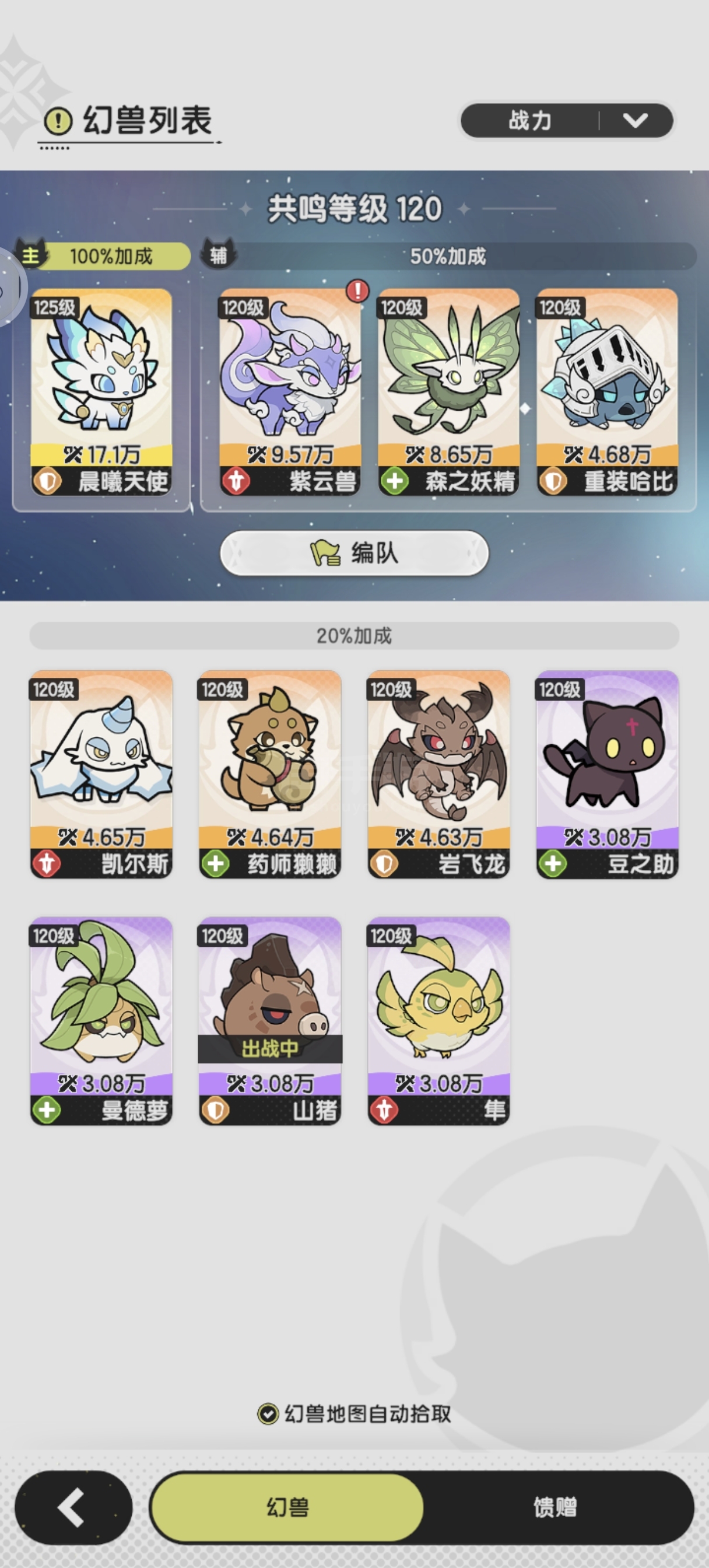Select the 重装哈比 support beast card

tap(607, 391)
